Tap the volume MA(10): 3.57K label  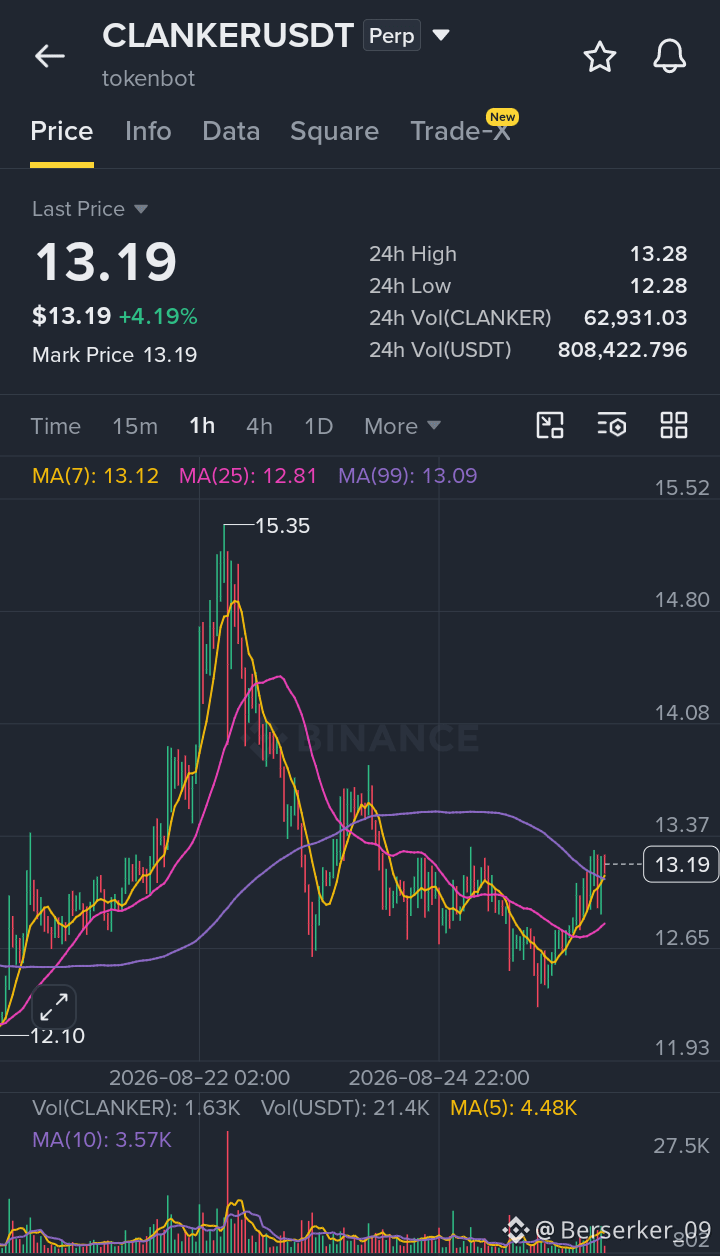point(102,1140)
